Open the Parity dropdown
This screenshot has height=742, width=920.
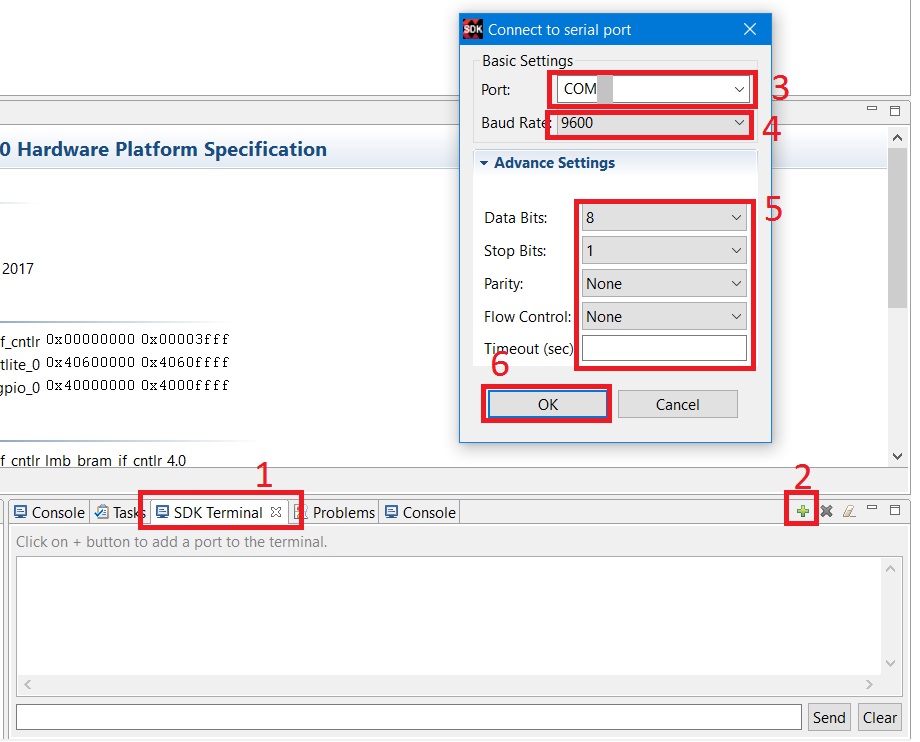point(736,283)
